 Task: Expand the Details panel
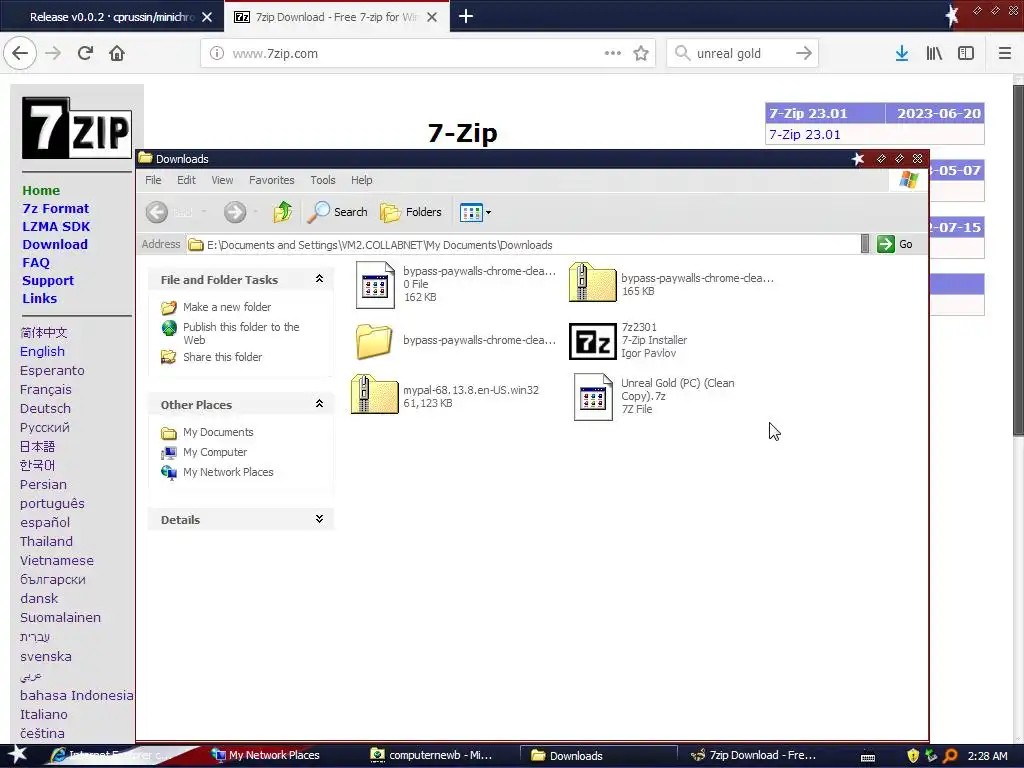click(x=319, y=519)
